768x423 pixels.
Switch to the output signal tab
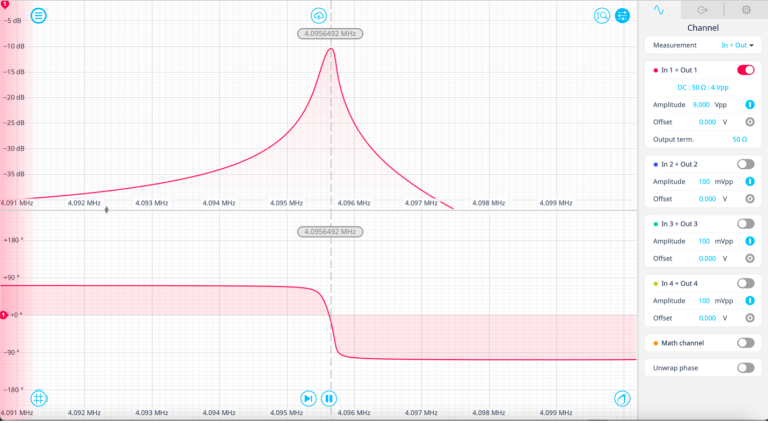pyautogui.click(x=702, y=10)
